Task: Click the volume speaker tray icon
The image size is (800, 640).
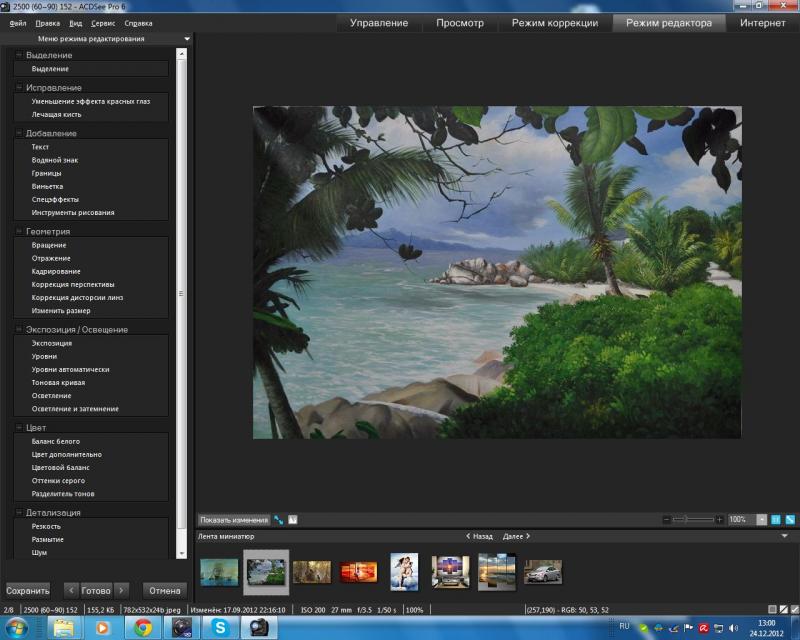Action: 734,628
